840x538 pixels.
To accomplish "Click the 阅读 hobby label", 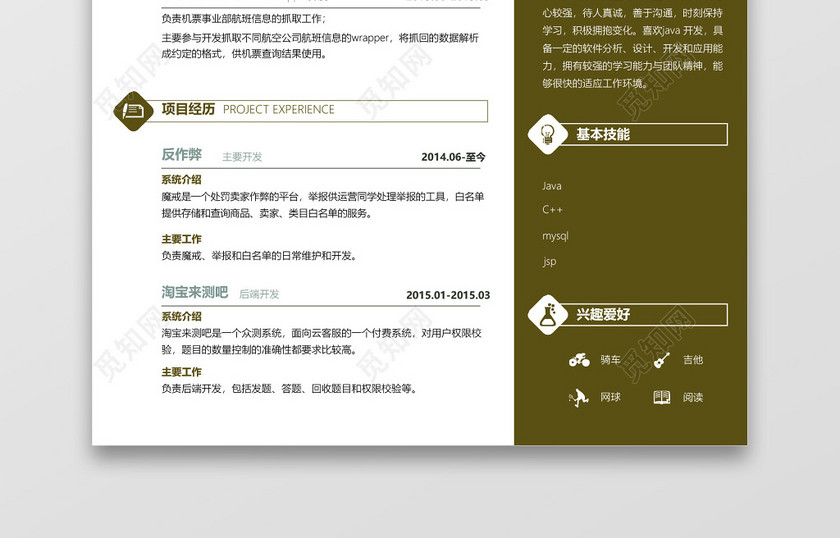I will (693, 397).
